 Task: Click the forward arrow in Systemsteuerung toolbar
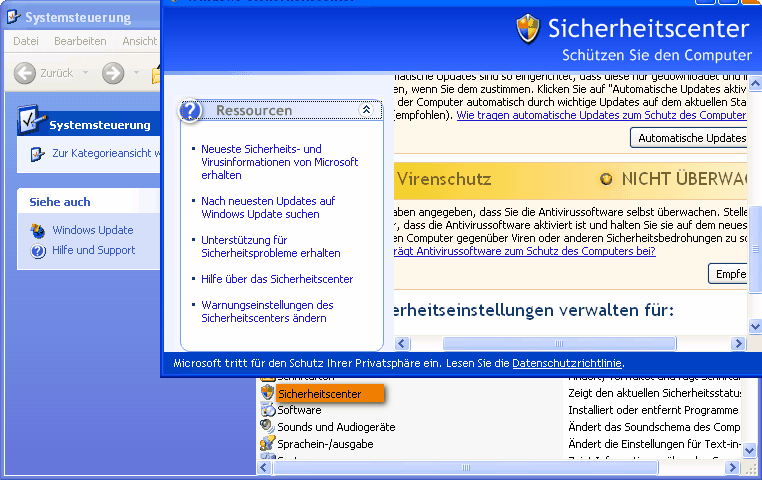click(x=113, y=73)
